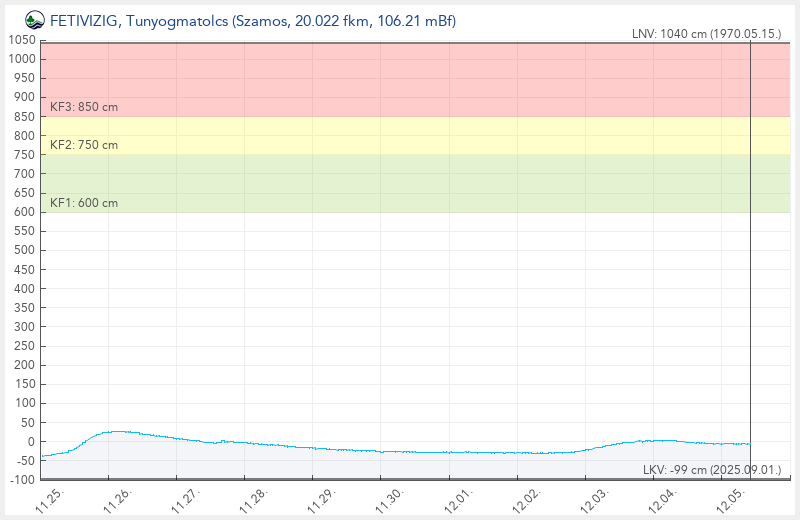Click the yellow KF2 alert band
The height and width of the screenshot is (520, 800).
(400, 135)
